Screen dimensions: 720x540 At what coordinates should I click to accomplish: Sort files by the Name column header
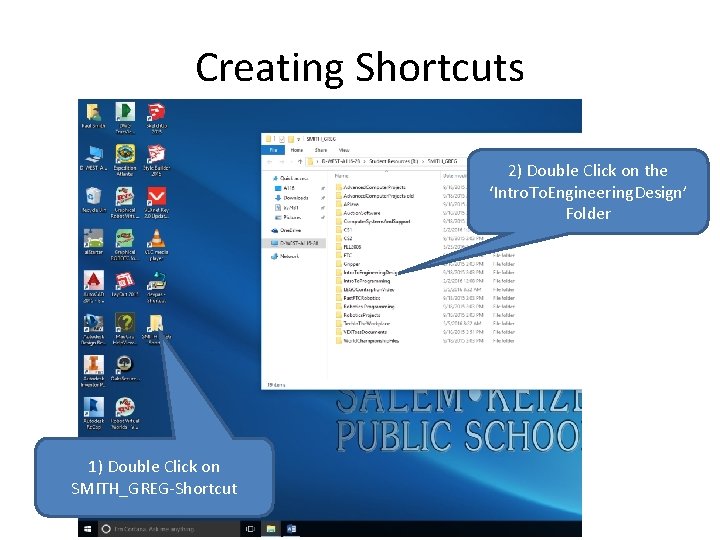coord(342,176)
